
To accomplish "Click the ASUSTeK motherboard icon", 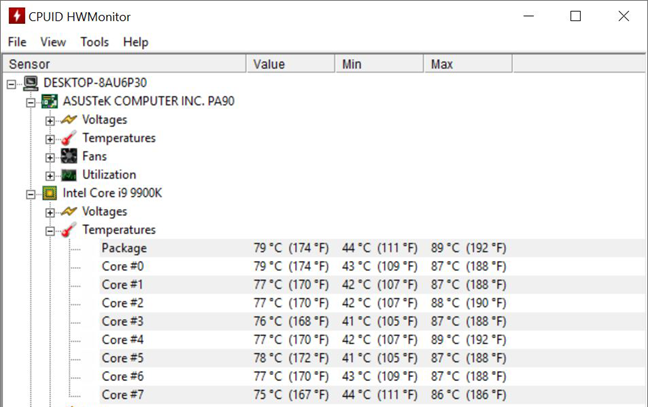I will pyautogui.click(x=50, y=101).
